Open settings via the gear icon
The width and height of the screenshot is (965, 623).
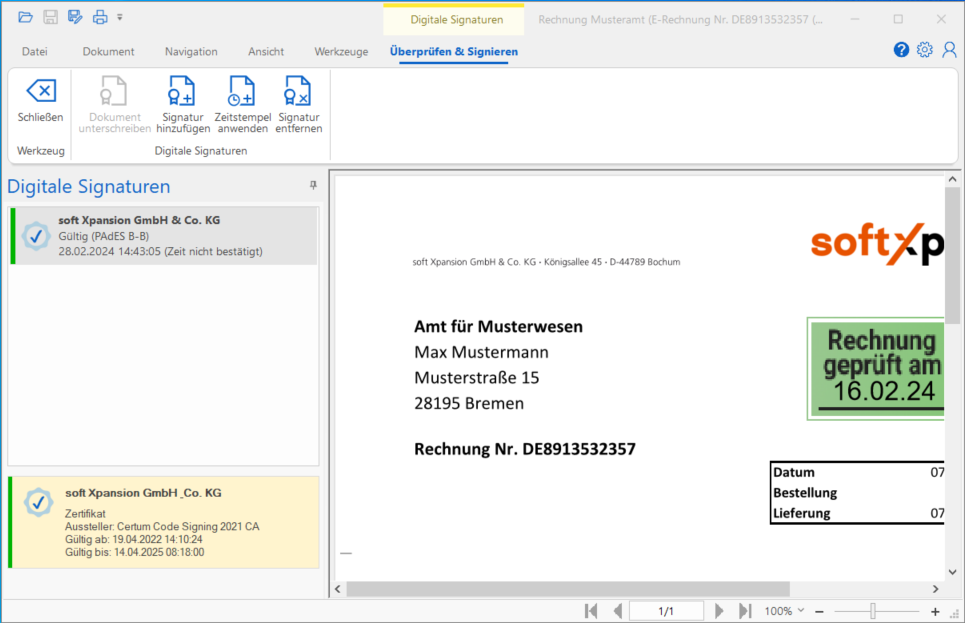coord(925,50)
